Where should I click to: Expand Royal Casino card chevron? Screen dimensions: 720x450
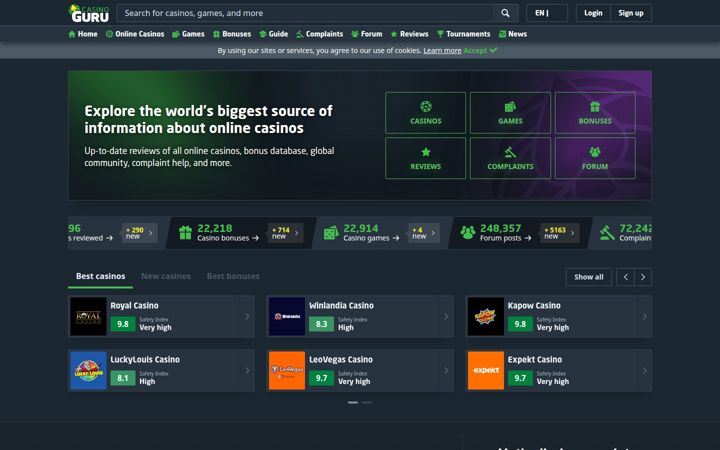click(247, 317)
